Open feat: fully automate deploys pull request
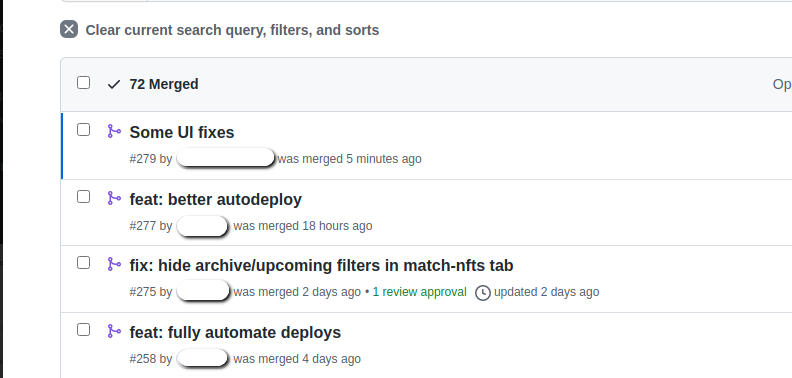Screen dimensions: 792x378 [x=235, y=333]
